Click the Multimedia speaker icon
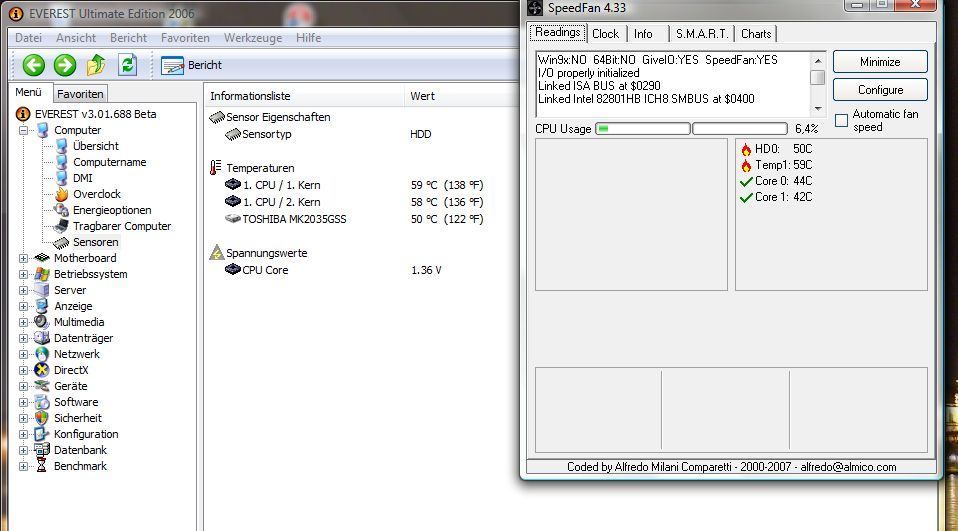 click(x=42, y=321)
